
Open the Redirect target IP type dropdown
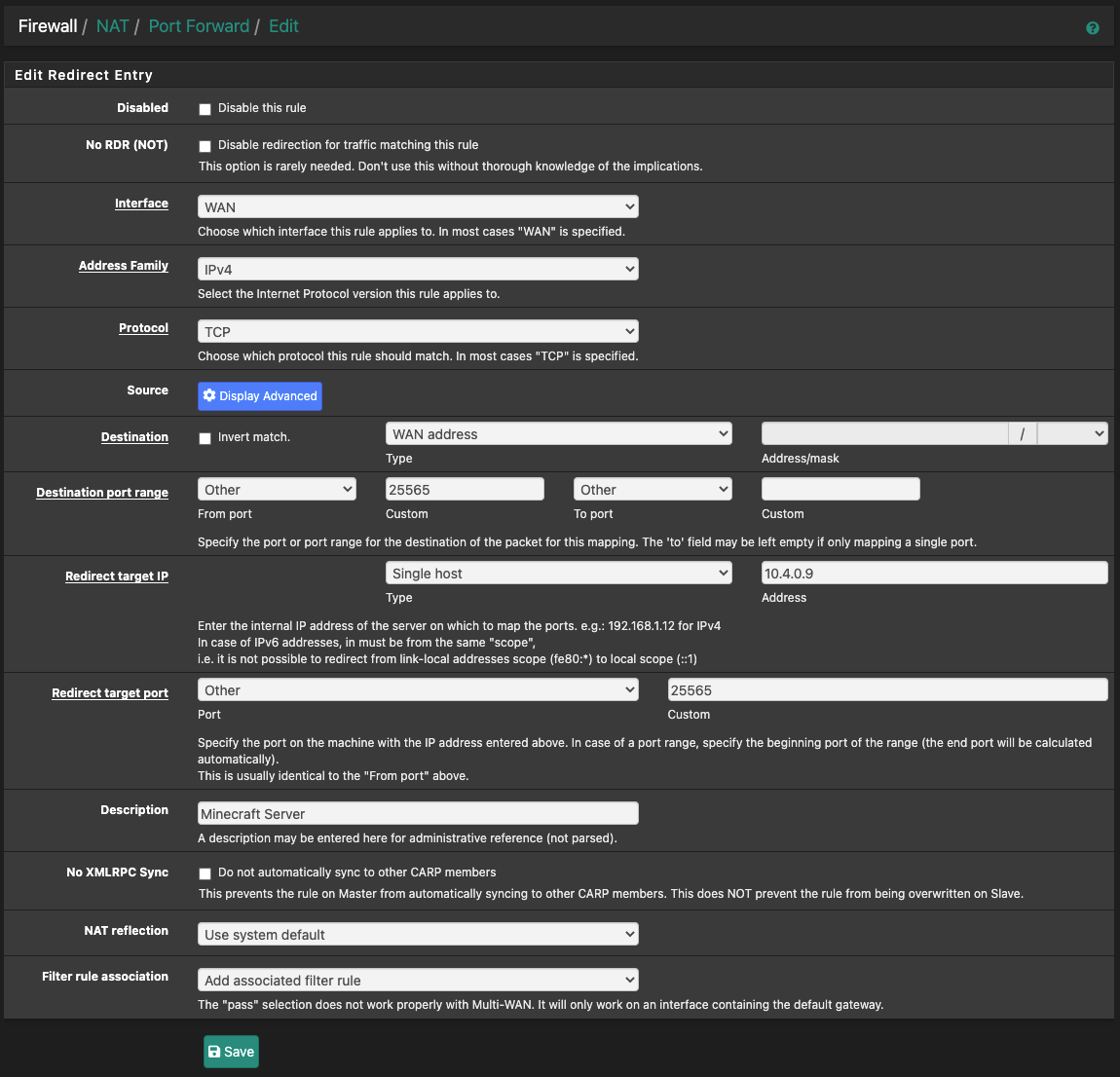(x=558, y=574)
